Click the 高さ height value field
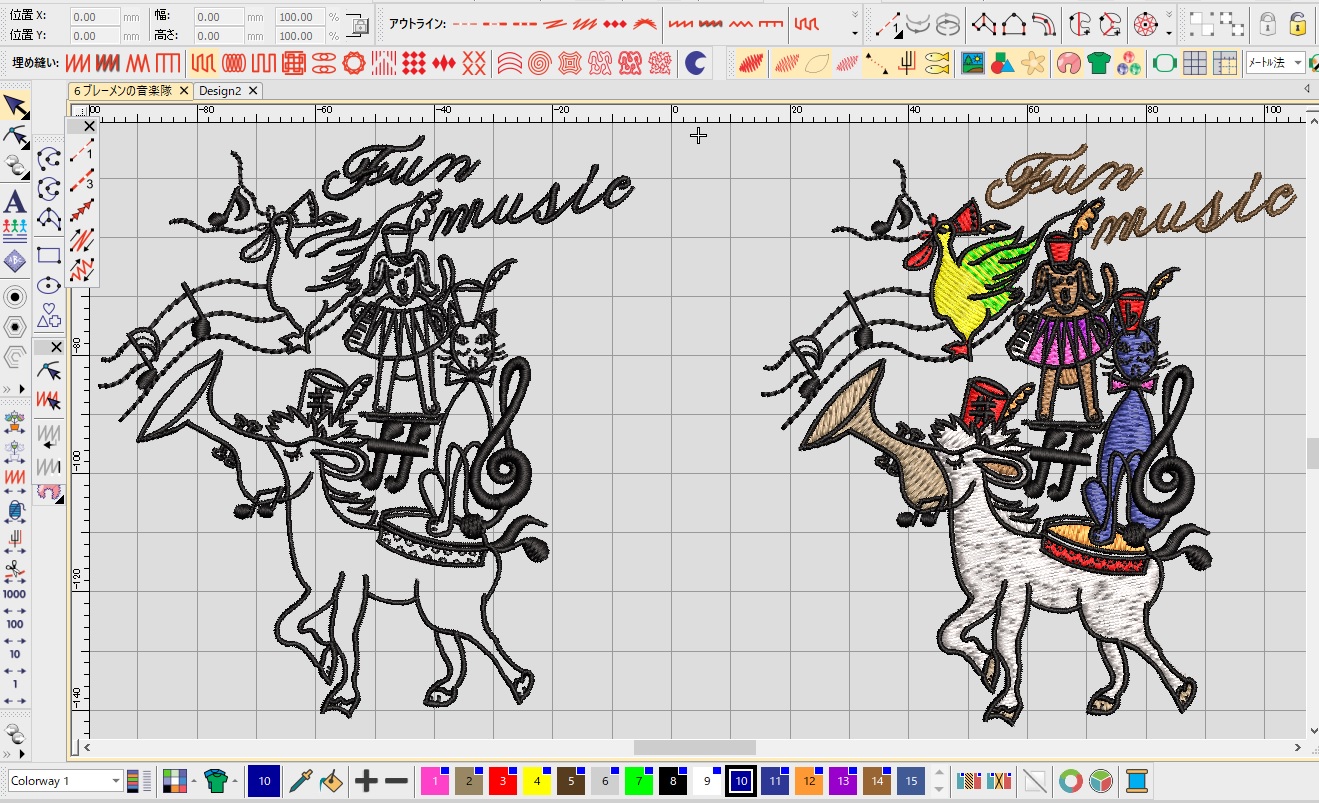 point(219,35)
